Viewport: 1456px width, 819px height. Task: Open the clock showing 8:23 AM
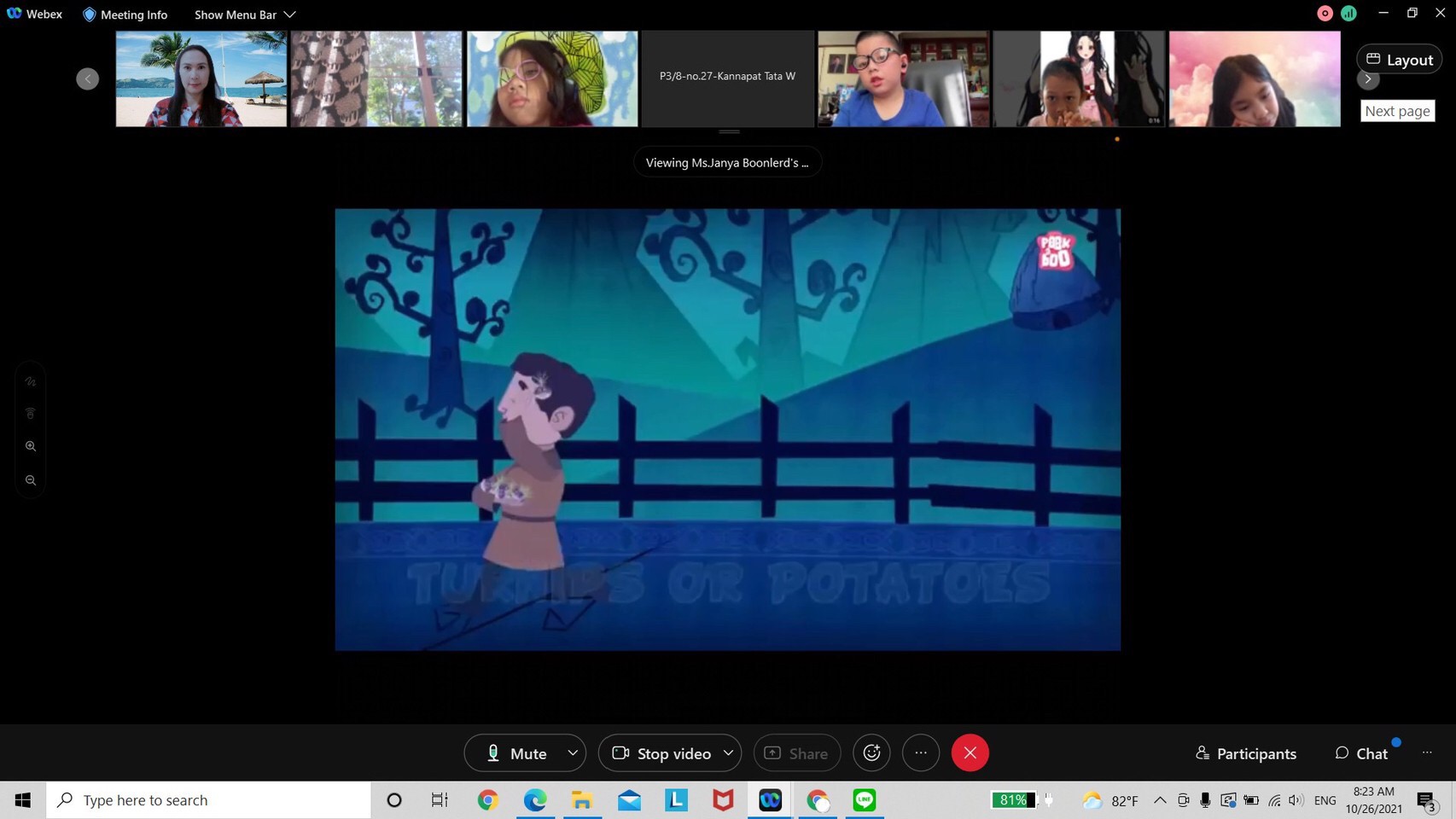point(1374,800)
